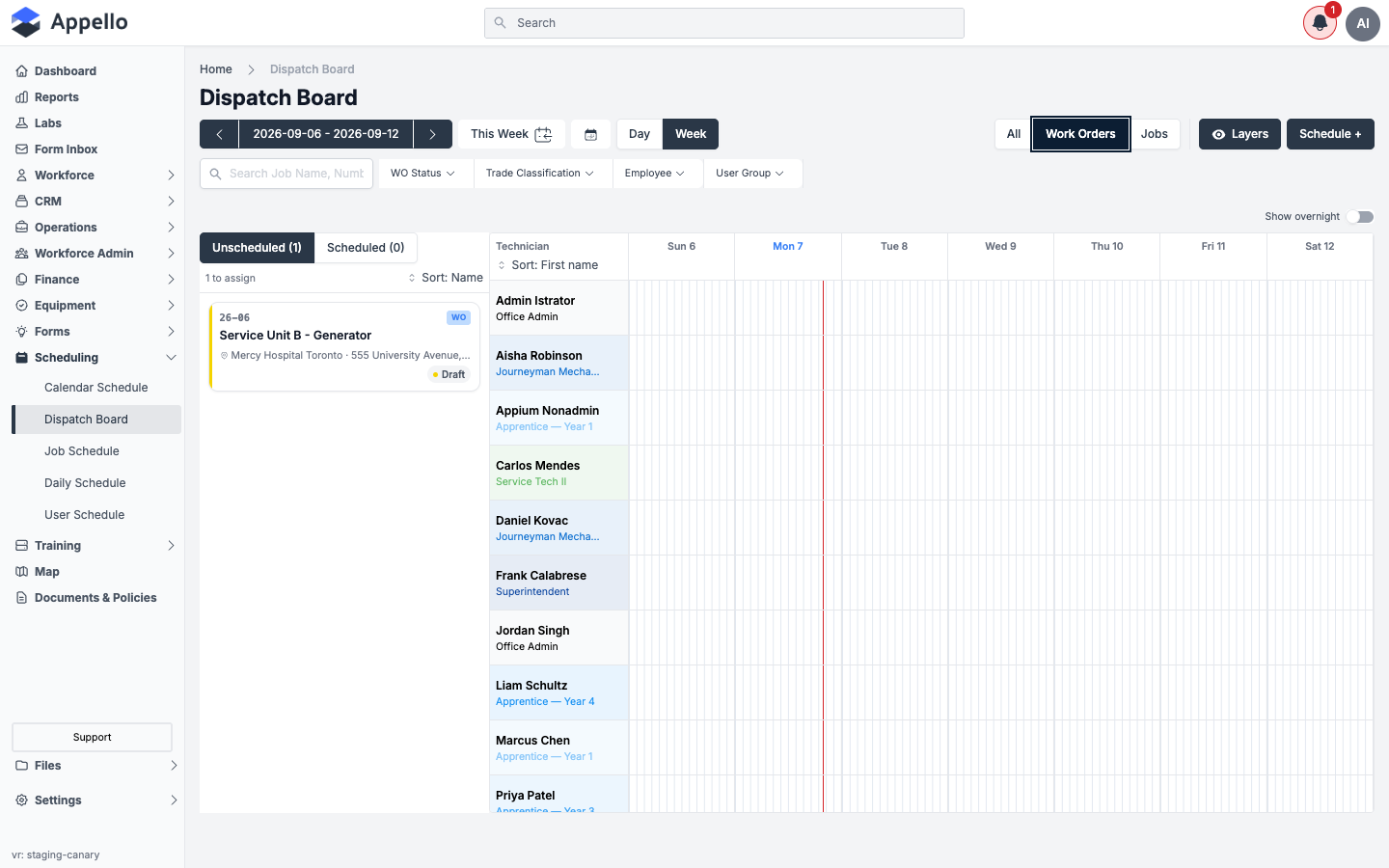Click the Files folder icon
Viewport: 1389px width, 868px height.
[x=21, y=766]
